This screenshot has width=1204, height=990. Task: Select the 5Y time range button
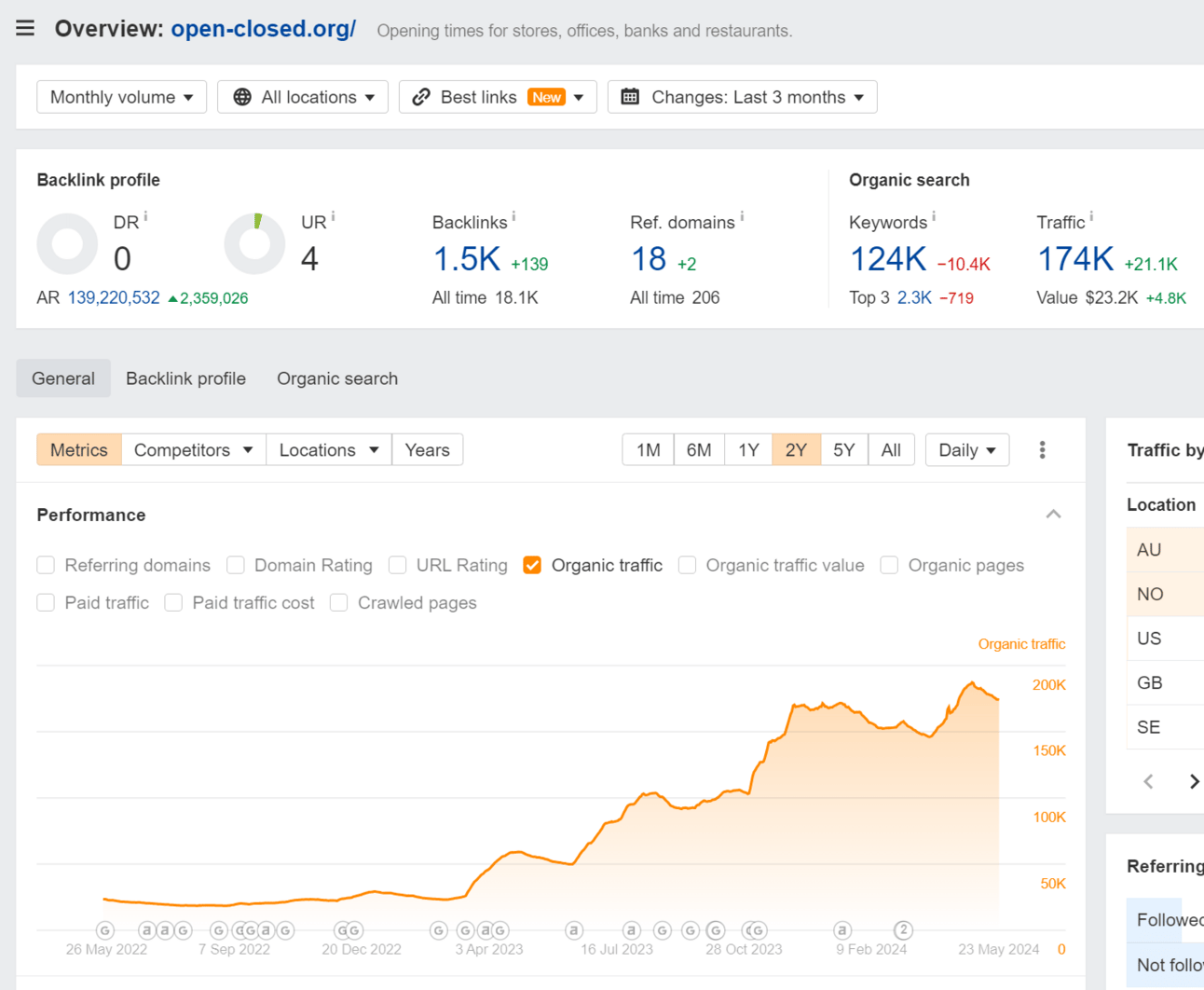point(843,450)
